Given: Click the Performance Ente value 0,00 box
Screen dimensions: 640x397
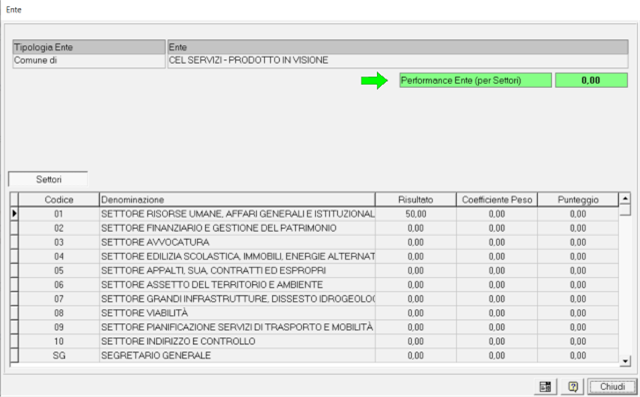Looking at the screenshot, I should [591, 80].
